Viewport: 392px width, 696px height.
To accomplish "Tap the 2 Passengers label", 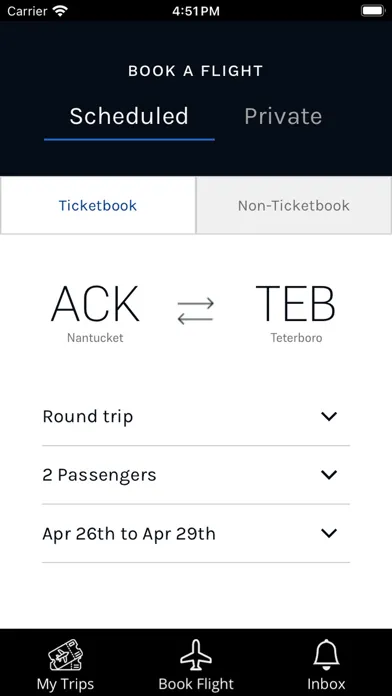I will [x=99, y=475].
